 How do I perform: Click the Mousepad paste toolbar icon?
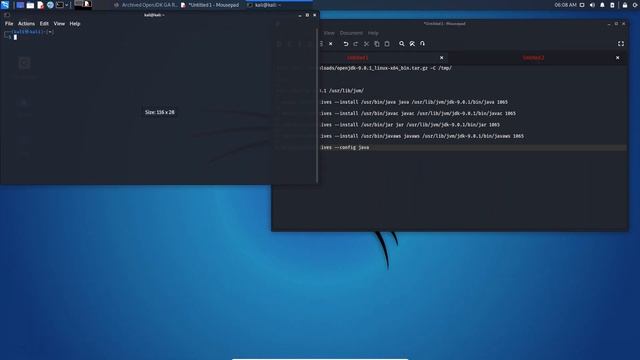click(x=387, y=44)
